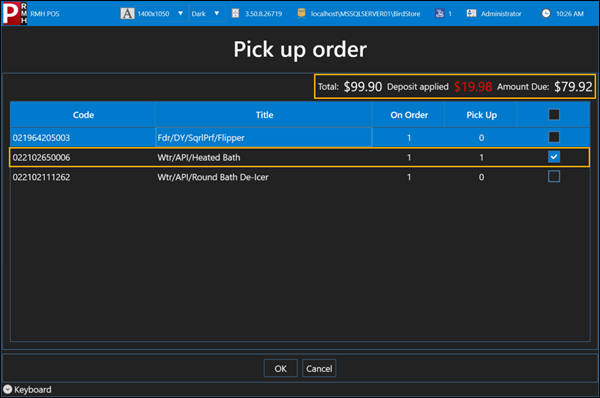
Task: Expand the Keyboard panel chevron icon
Action: [x=7, y=389]
